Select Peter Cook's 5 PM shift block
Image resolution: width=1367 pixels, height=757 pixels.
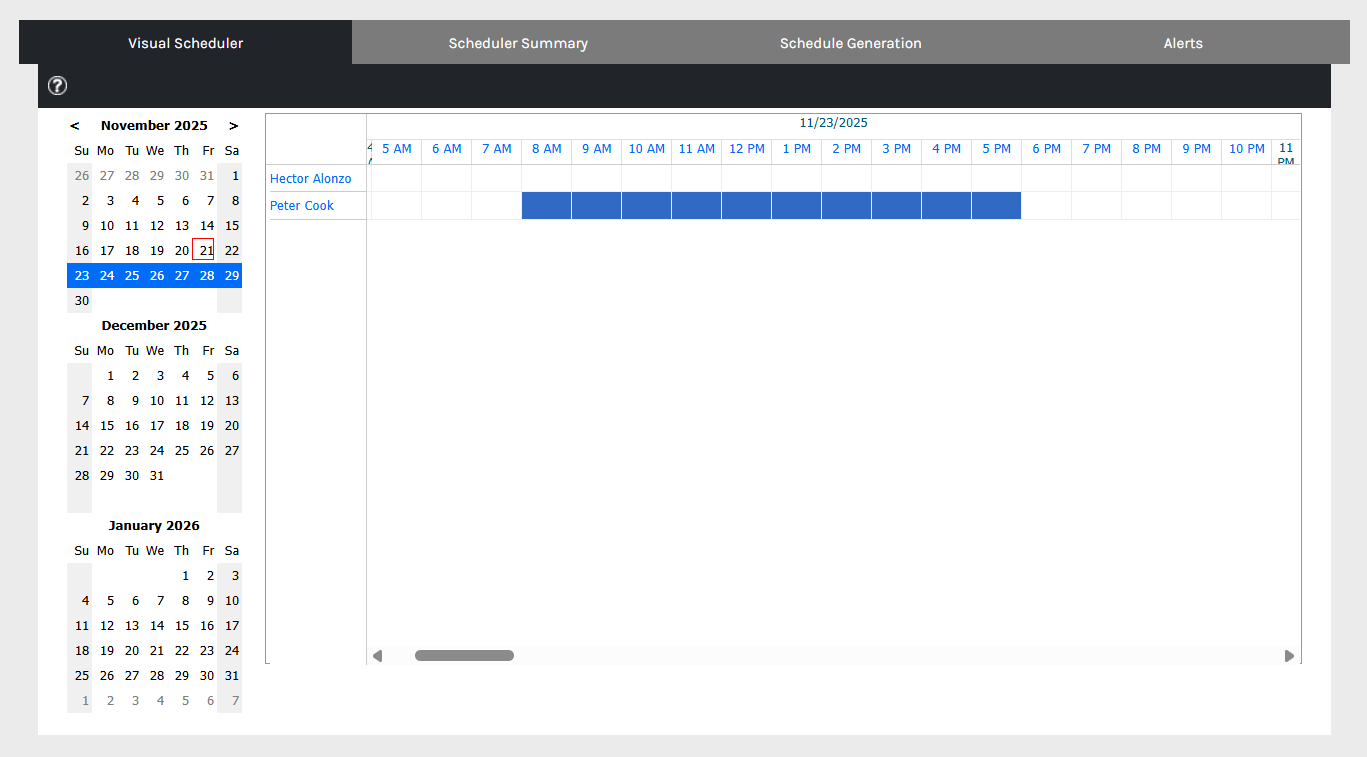997,206
